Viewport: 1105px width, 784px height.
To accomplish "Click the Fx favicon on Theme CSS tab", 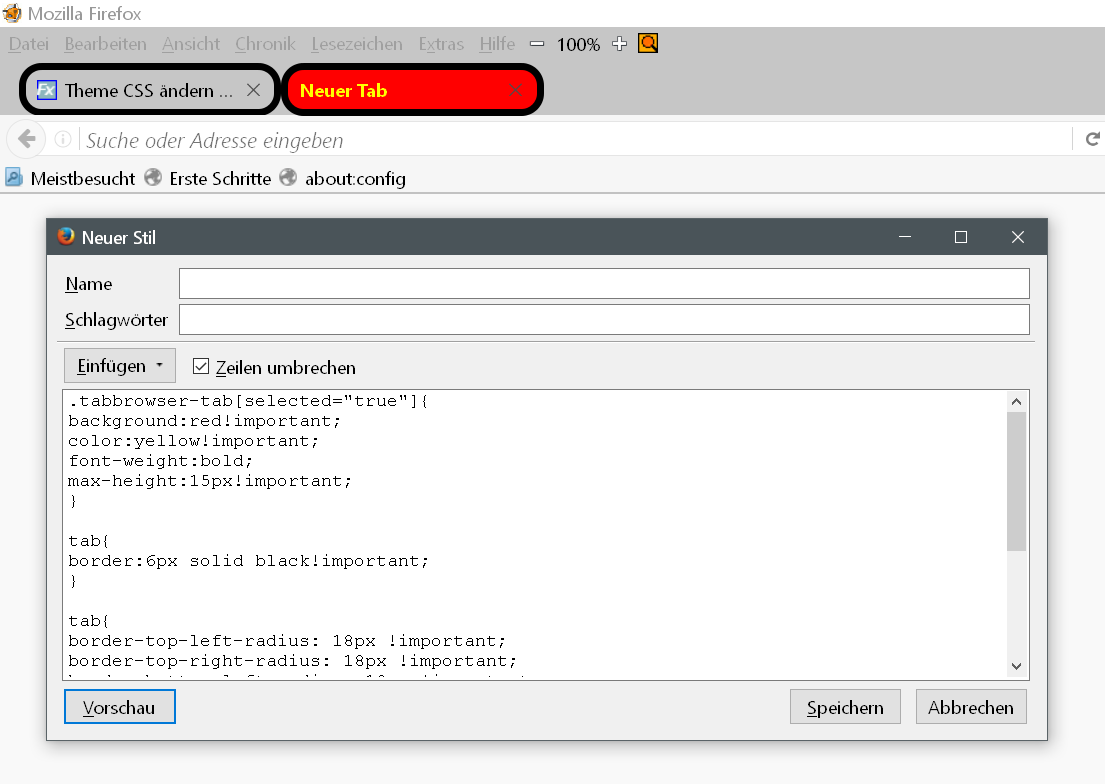I will coord(47,90).
